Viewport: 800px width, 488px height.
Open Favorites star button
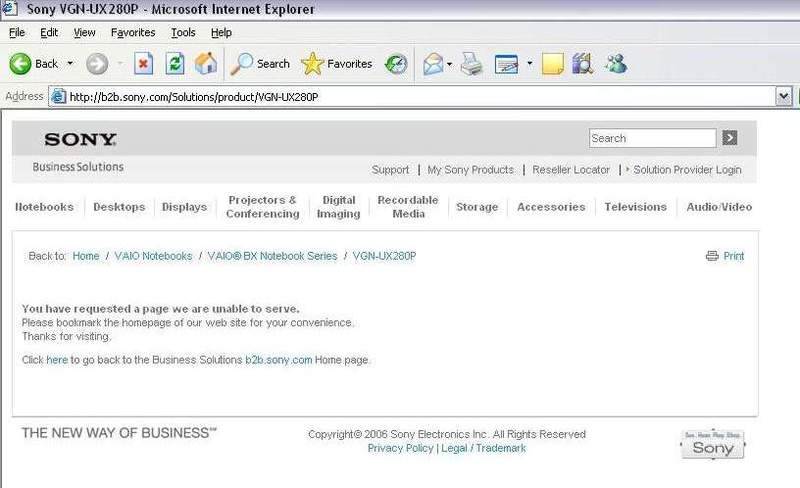[x=337, y=64]
